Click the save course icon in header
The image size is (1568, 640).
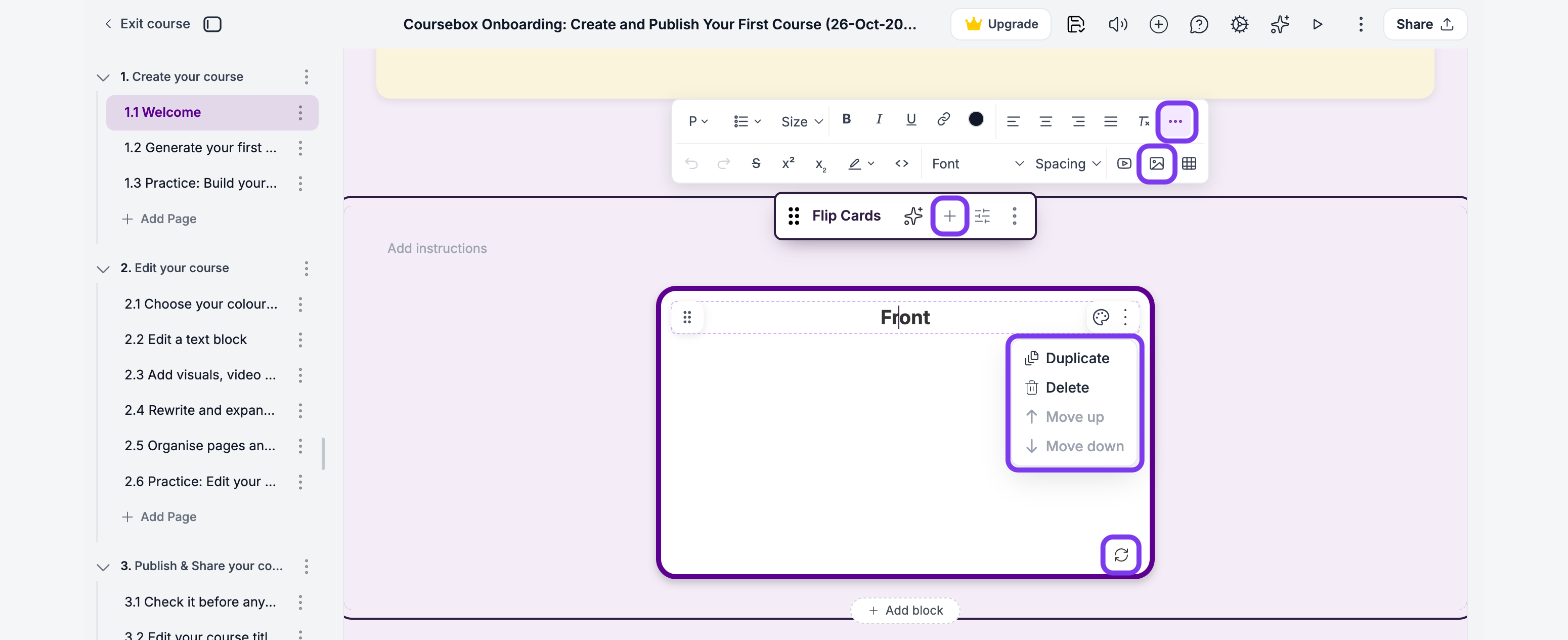[x=1076, y=24]
